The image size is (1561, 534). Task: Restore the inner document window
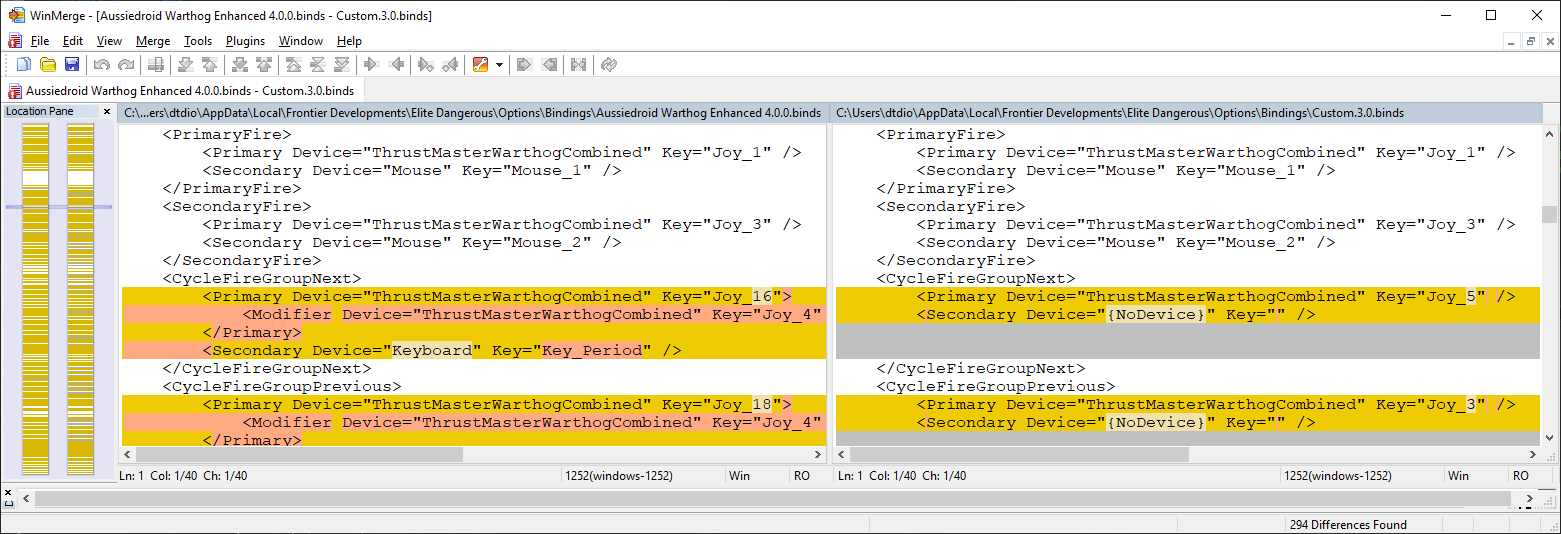[1530, 41]
